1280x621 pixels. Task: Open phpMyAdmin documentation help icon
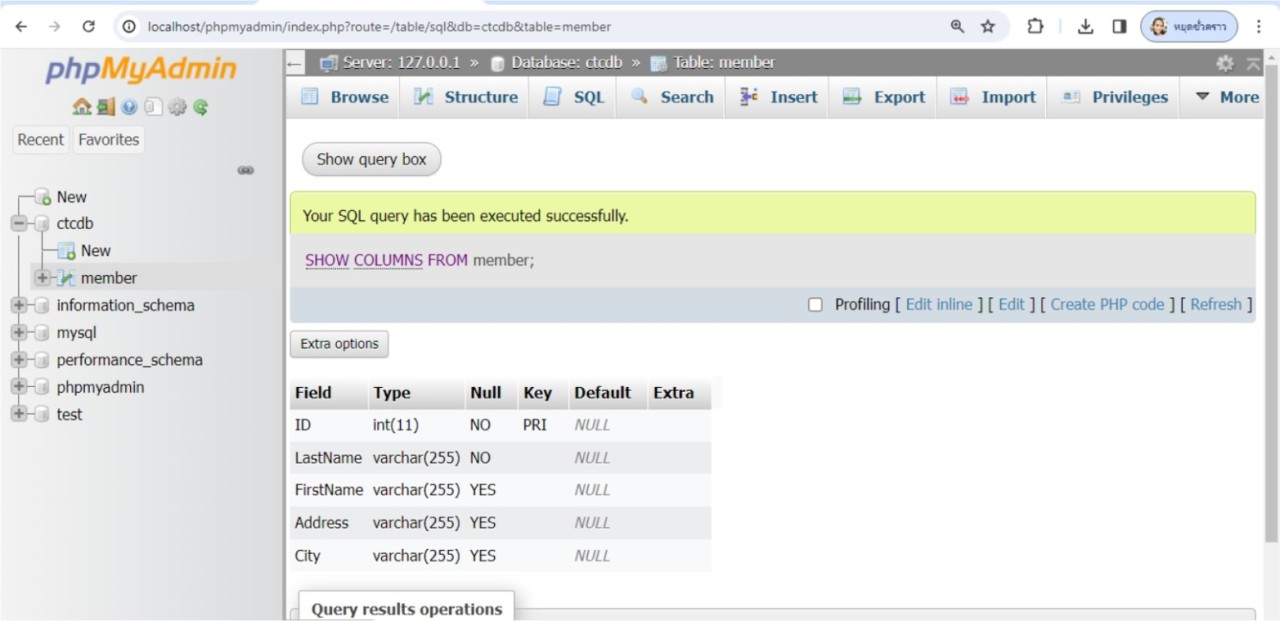[129, 107]
